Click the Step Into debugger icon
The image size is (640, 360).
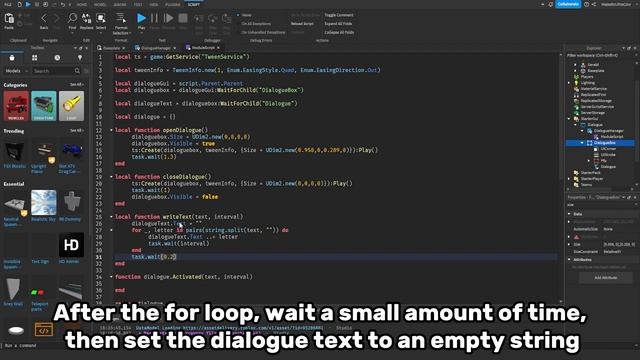coord(199,19)
